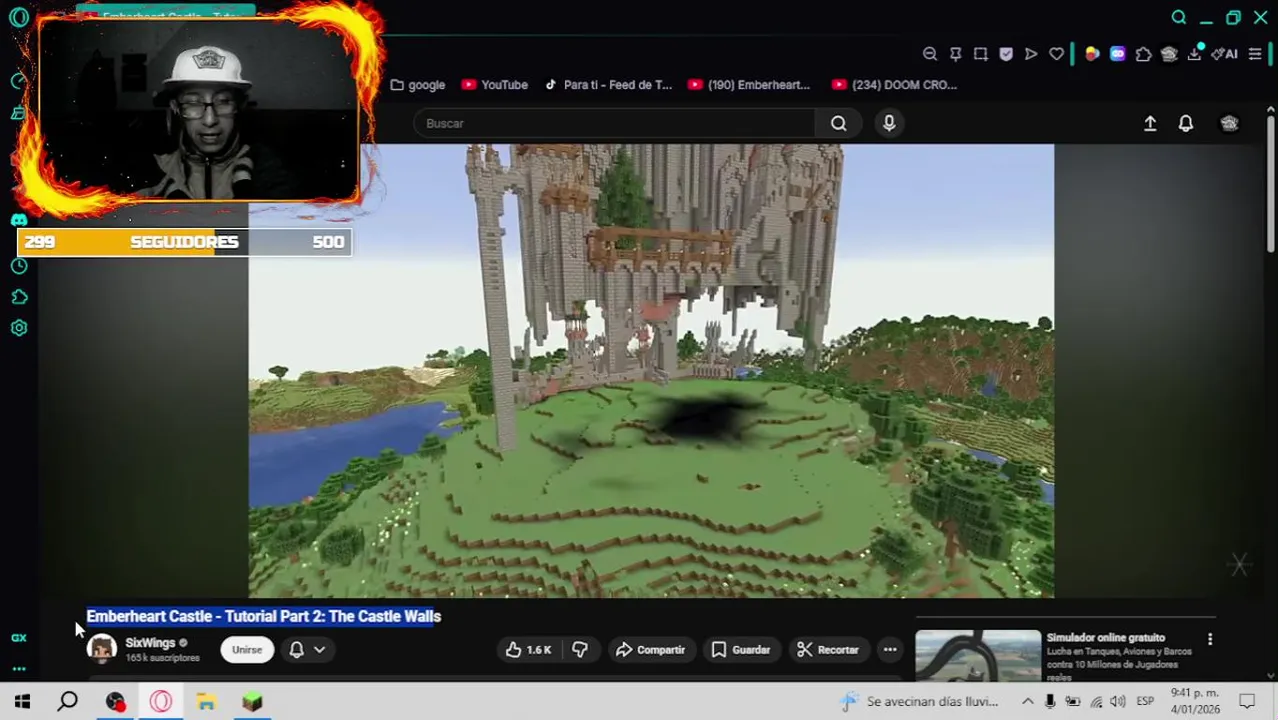1278x720 pixels.
Task: Open YouTube account avatar menu
Action: 1229,123
